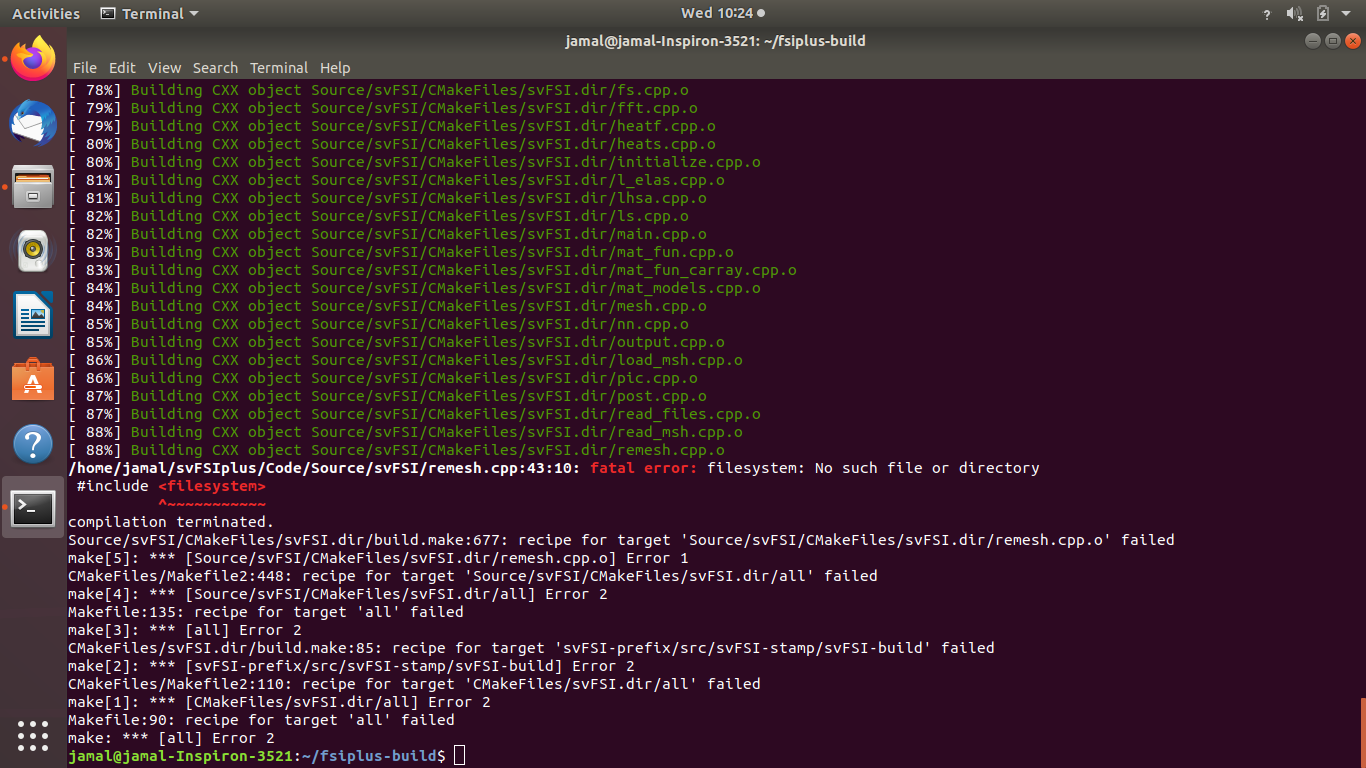Click the main.cpp.o build line
Screen dimensions: 1366x768
pyautogui.click(x=387, y=234)
